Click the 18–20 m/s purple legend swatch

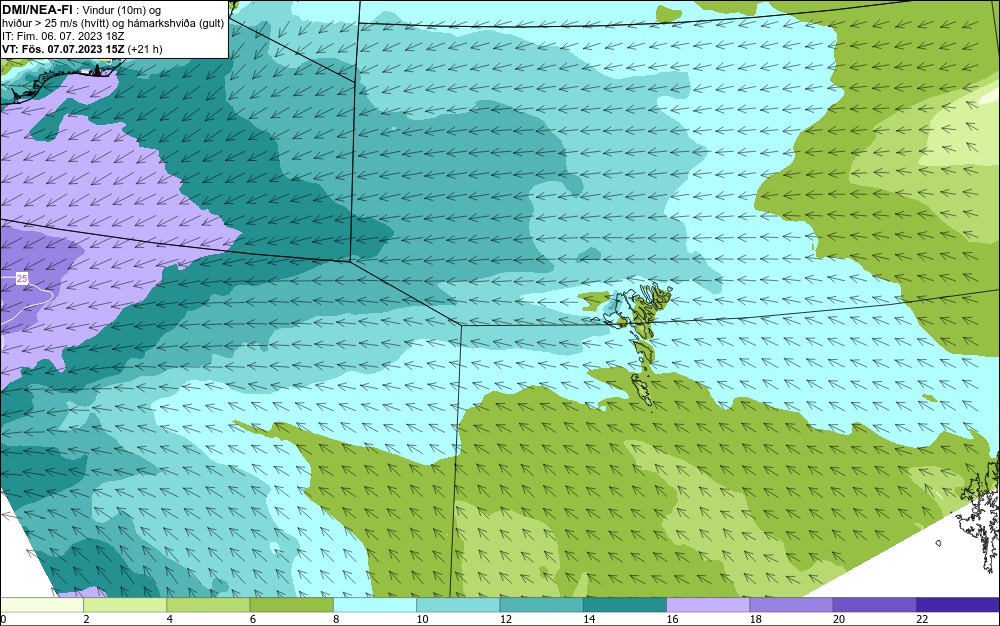[791, 605]
